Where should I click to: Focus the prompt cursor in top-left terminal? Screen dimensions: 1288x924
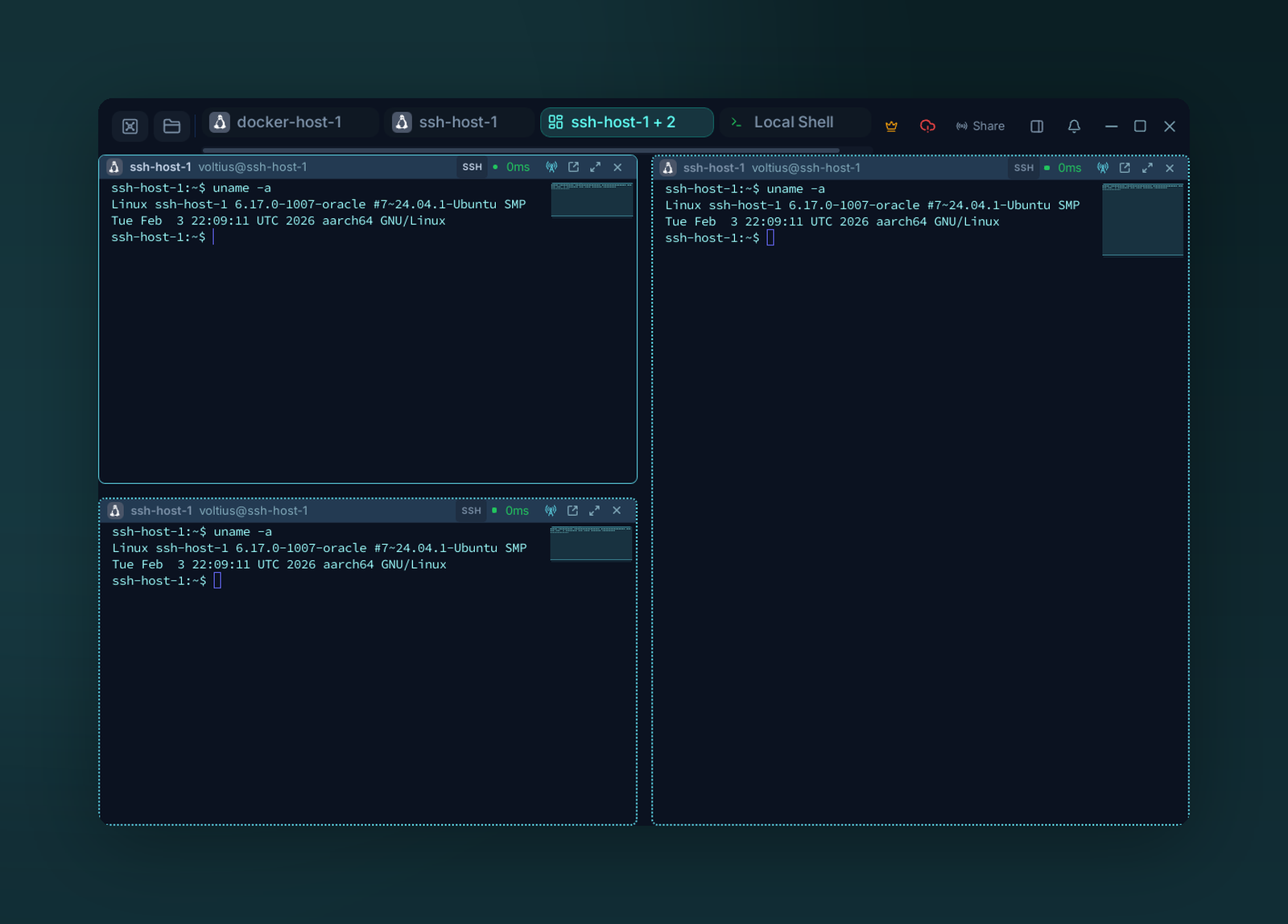click(213, 237)
